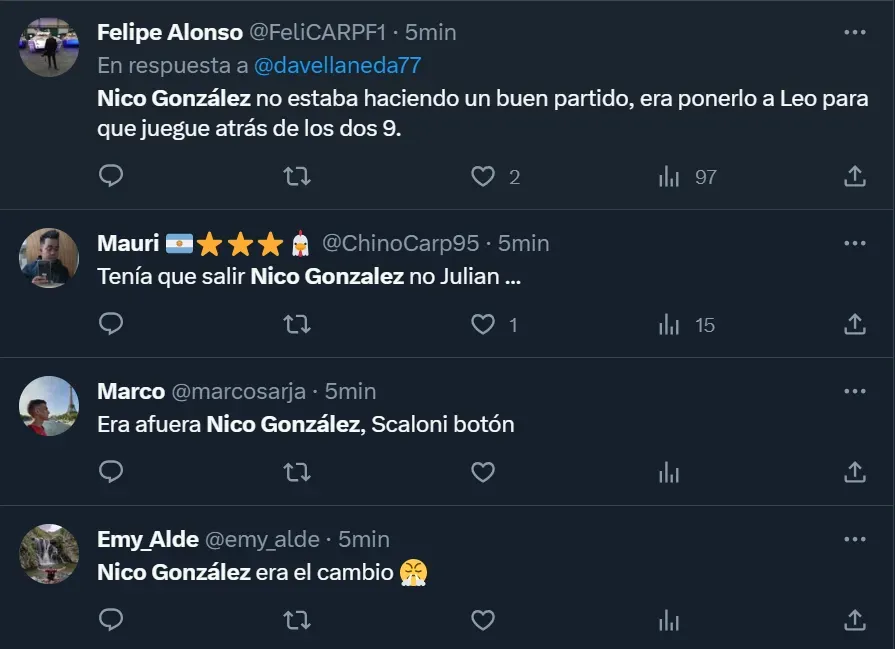Share Marco's tweet

click(x=855, y=472)
